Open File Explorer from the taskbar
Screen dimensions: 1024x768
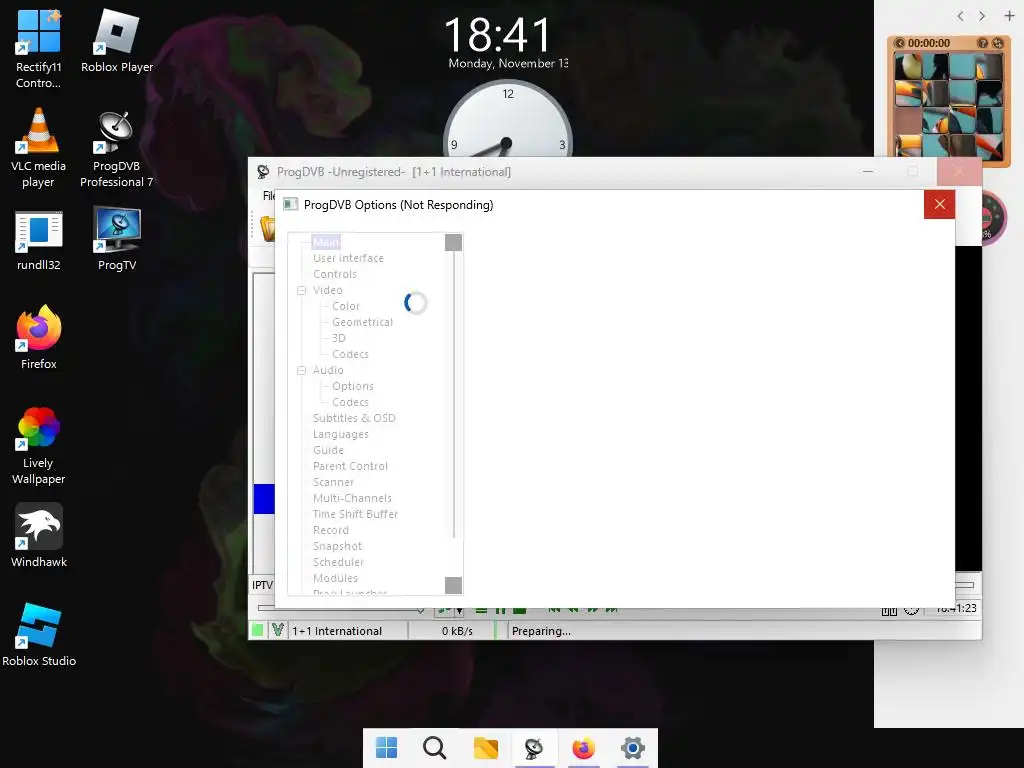pos(485,748)
